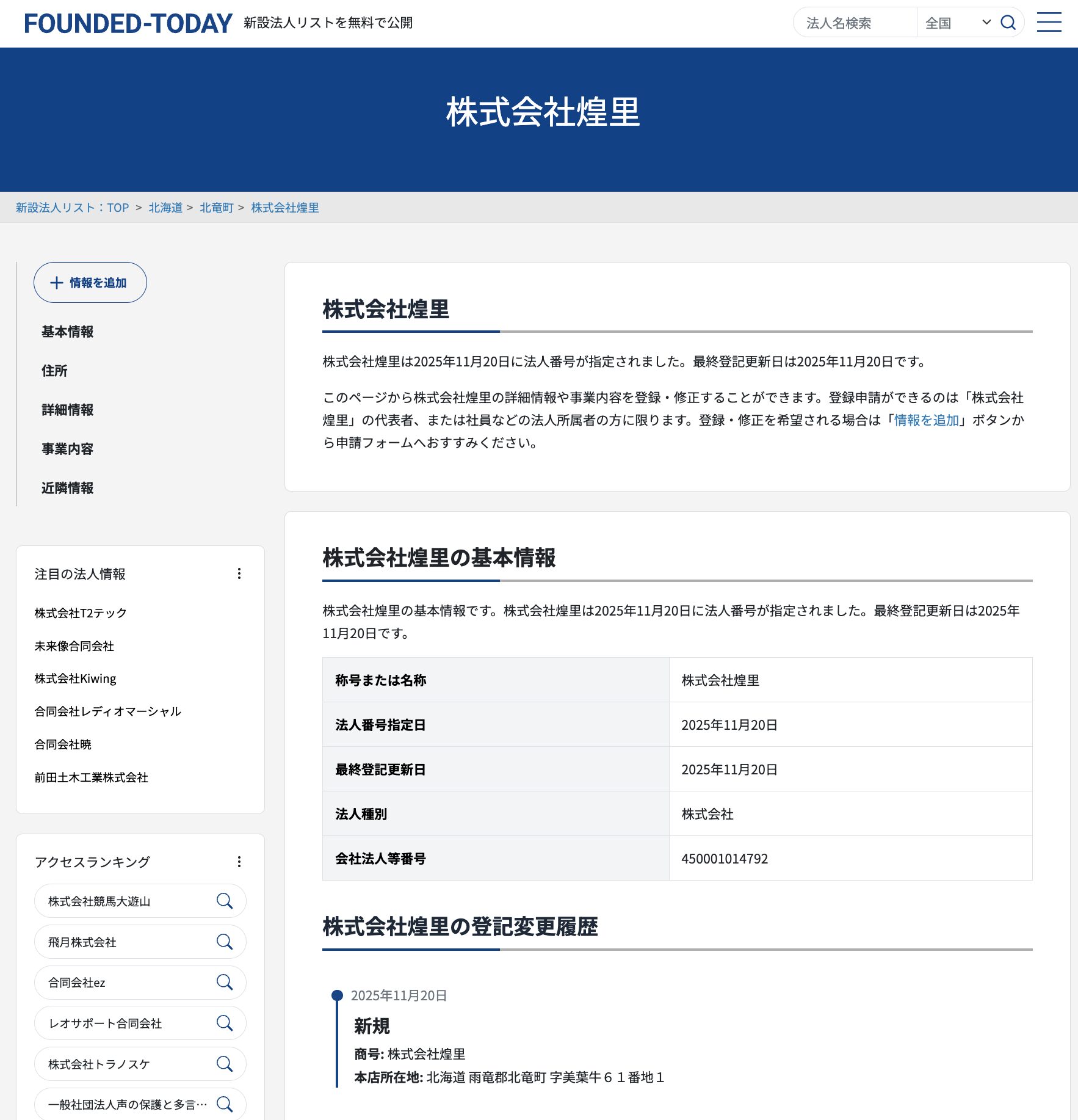Click the 情報を追加 button
Screen dimensions: 1078x1120
click(x=90, y=282)
